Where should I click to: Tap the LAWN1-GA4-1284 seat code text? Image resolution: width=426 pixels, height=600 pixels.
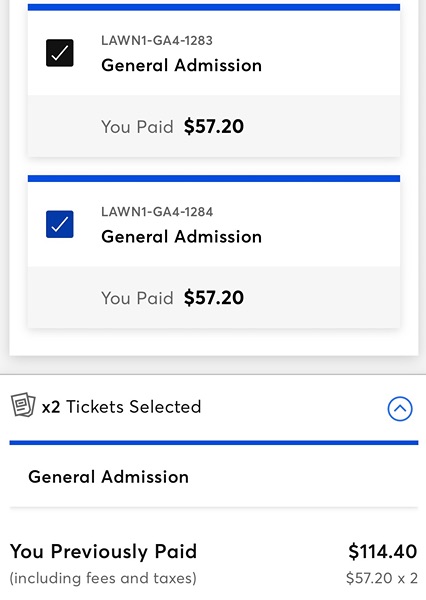point(157,212)
